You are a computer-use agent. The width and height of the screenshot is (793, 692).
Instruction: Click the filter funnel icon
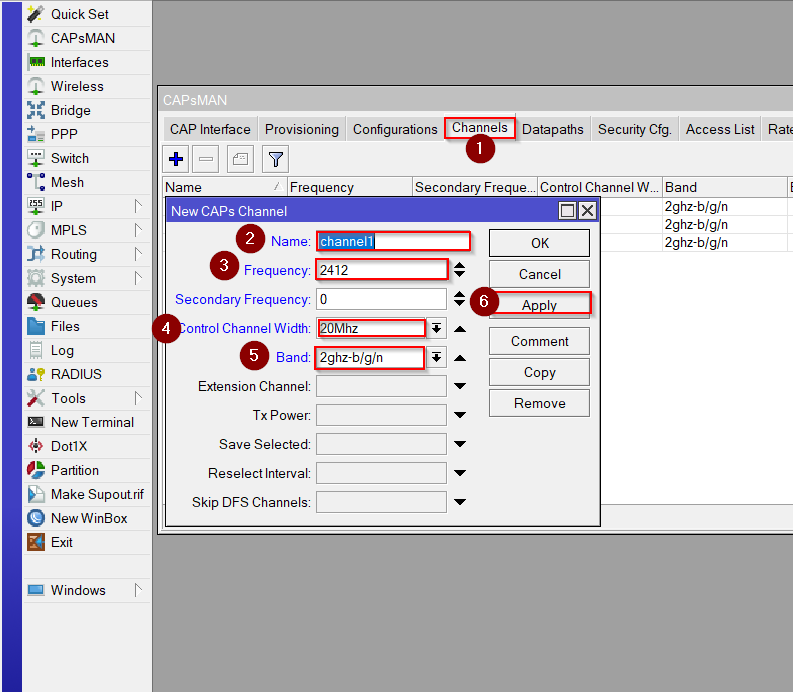point(276,159)
